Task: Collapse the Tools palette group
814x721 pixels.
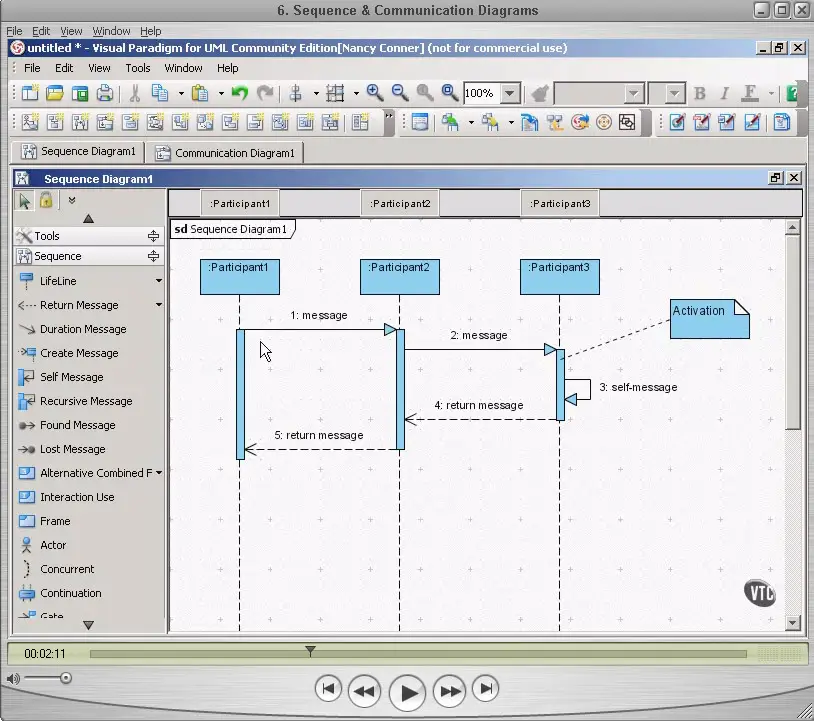Action: point(153,236)
